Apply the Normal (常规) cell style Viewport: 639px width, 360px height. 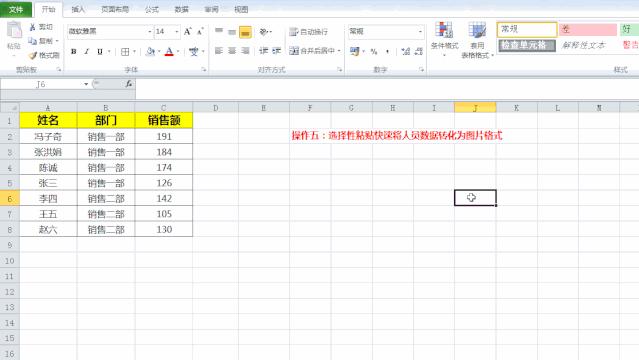527,29
